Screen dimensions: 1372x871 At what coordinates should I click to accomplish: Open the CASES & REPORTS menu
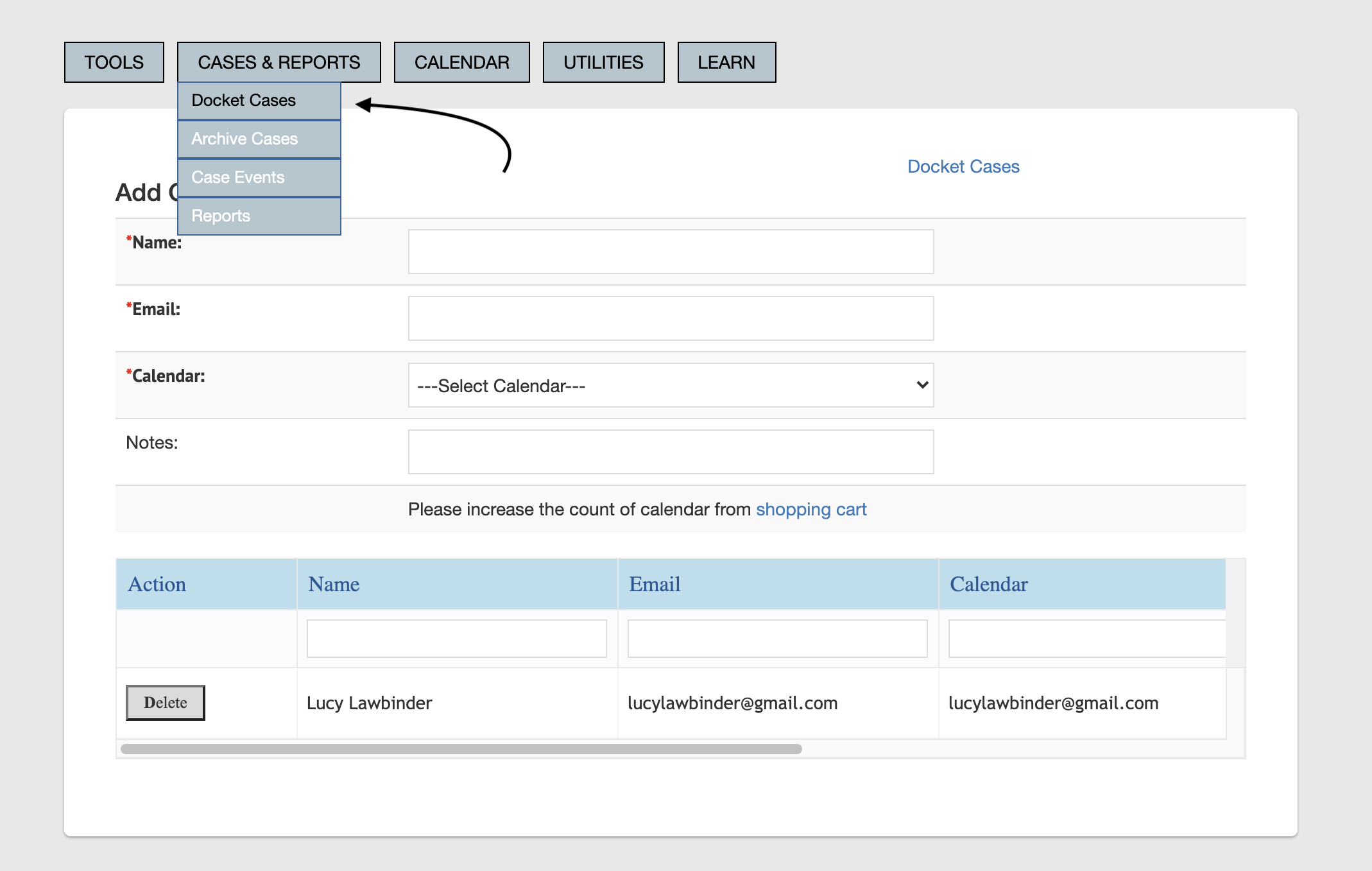pos(279,62)
